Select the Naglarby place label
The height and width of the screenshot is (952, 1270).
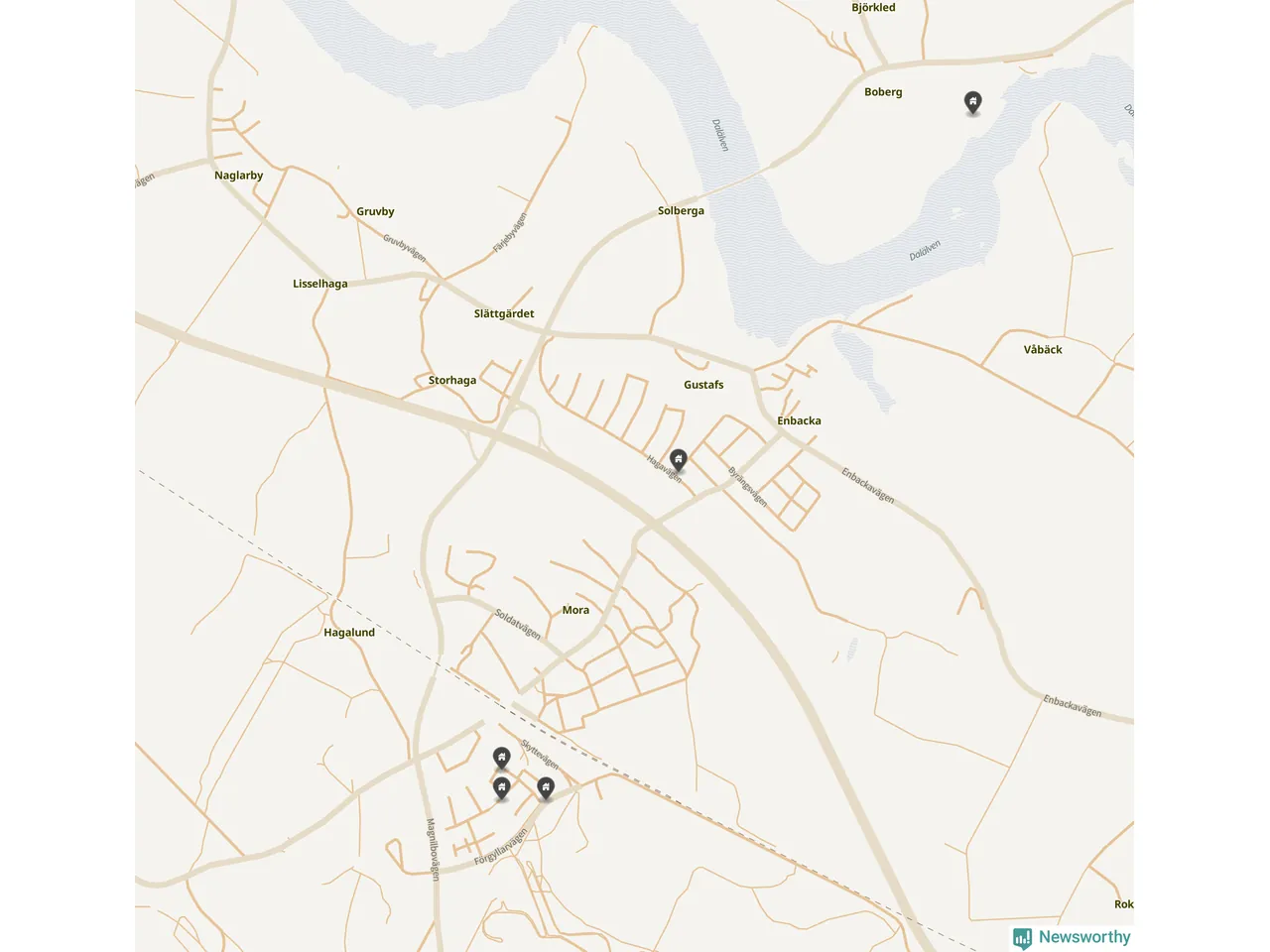tap(238, 176)
